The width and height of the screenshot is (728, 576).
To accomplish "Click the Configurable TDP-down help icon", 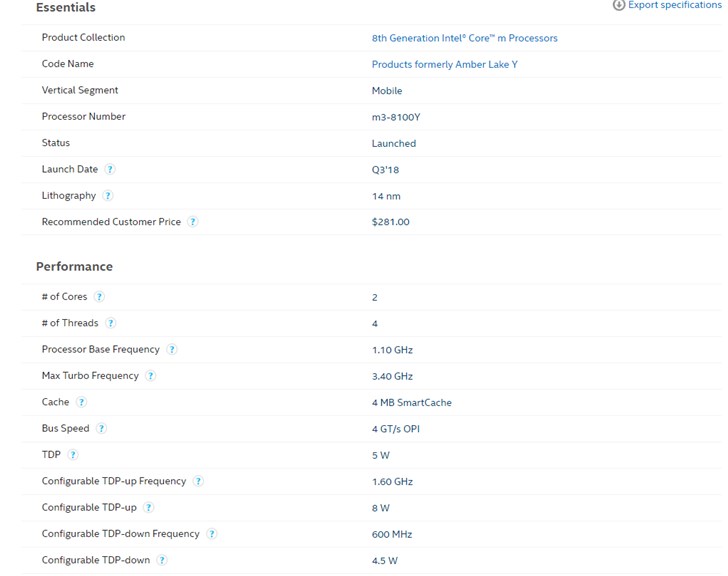I will (162, 560).
